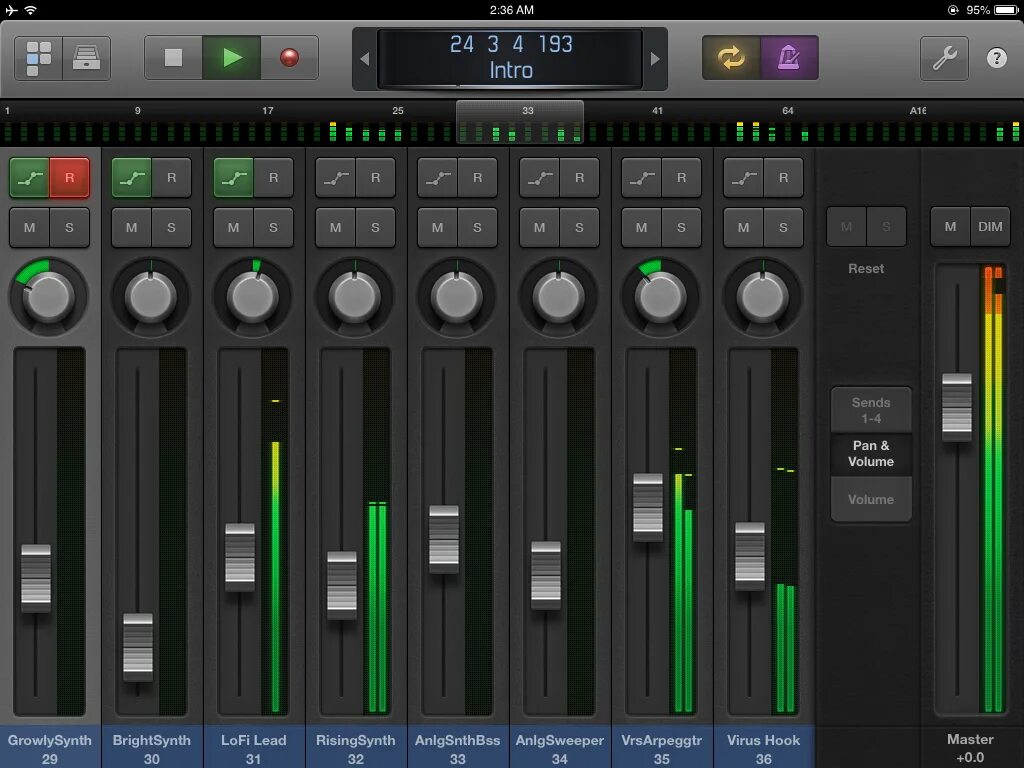Click the red record button
This screenshot has width=1024, height=768.
pyautogui.click(x=289, y=58)
